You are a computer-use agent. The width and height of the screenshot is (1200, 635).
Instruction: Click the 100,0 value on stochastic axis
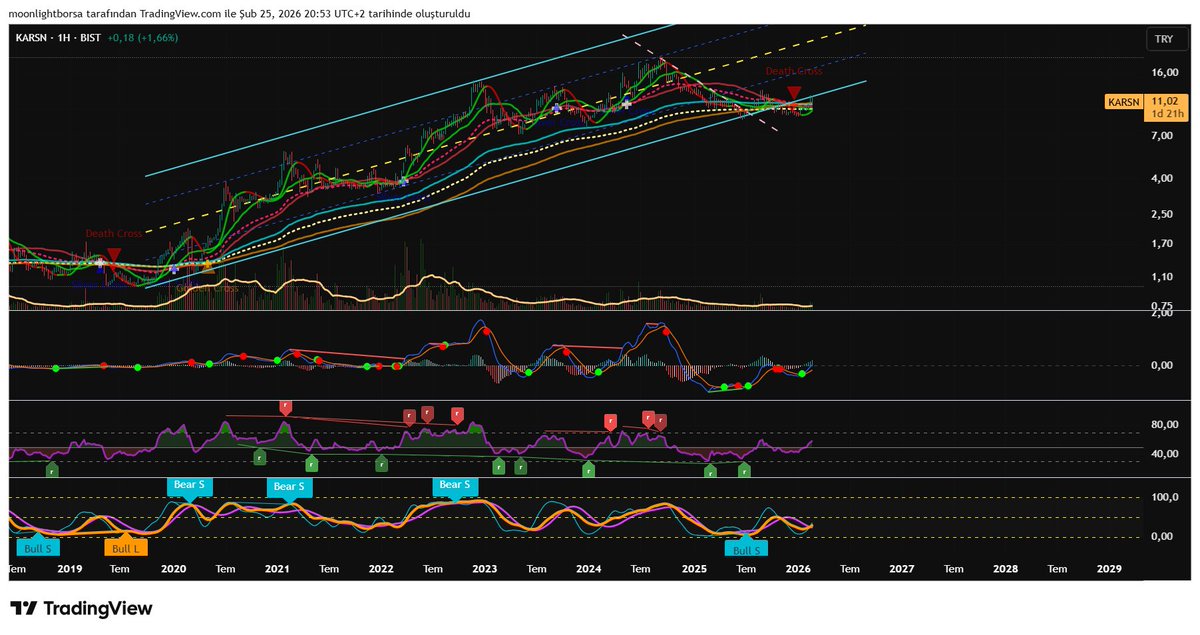pyautogui.click(x=1164, y=497)
